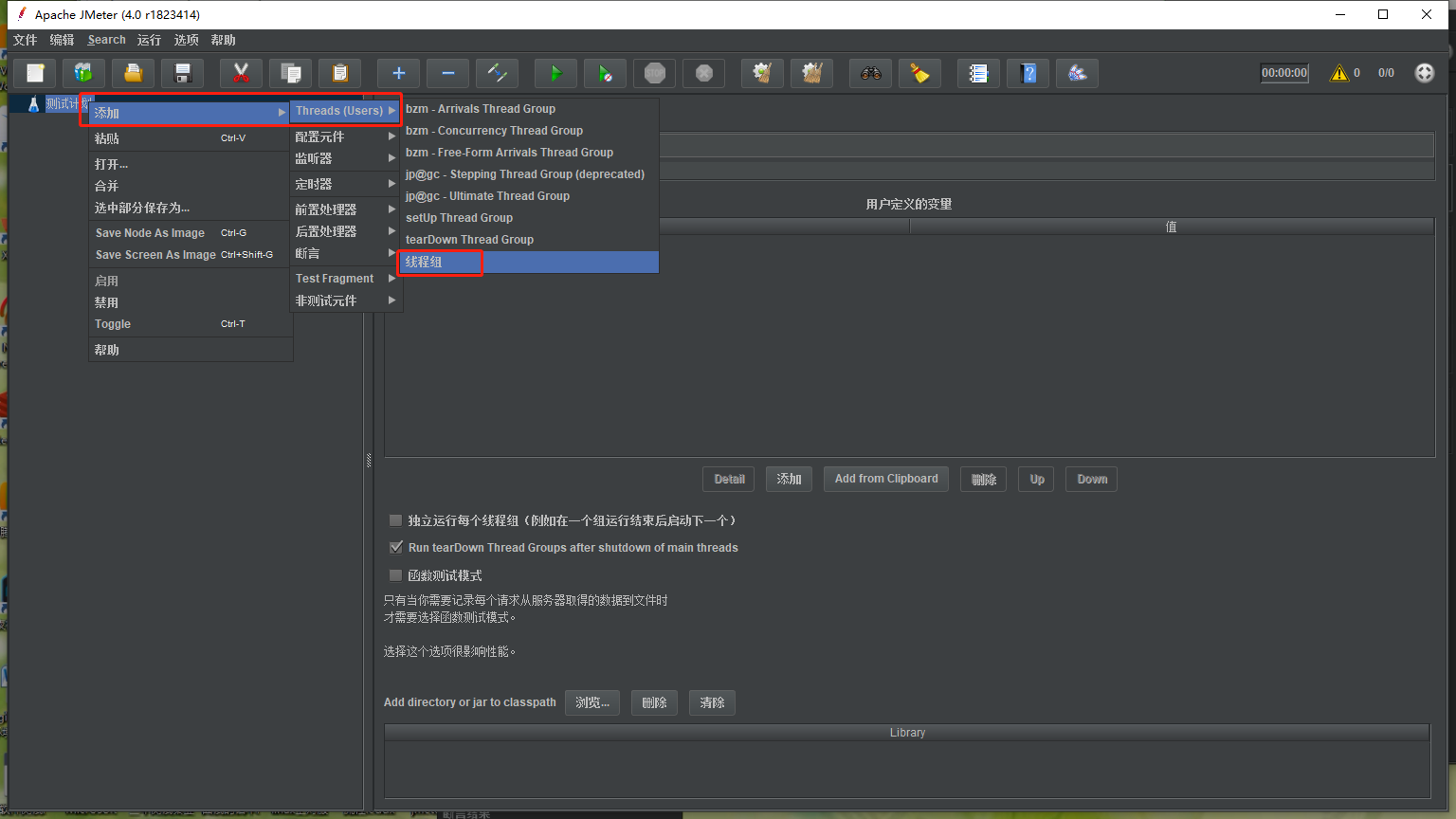Viewport: 1456px width, 819px height.
Task: Click the Up button
Action: [x=1036, y=480]
